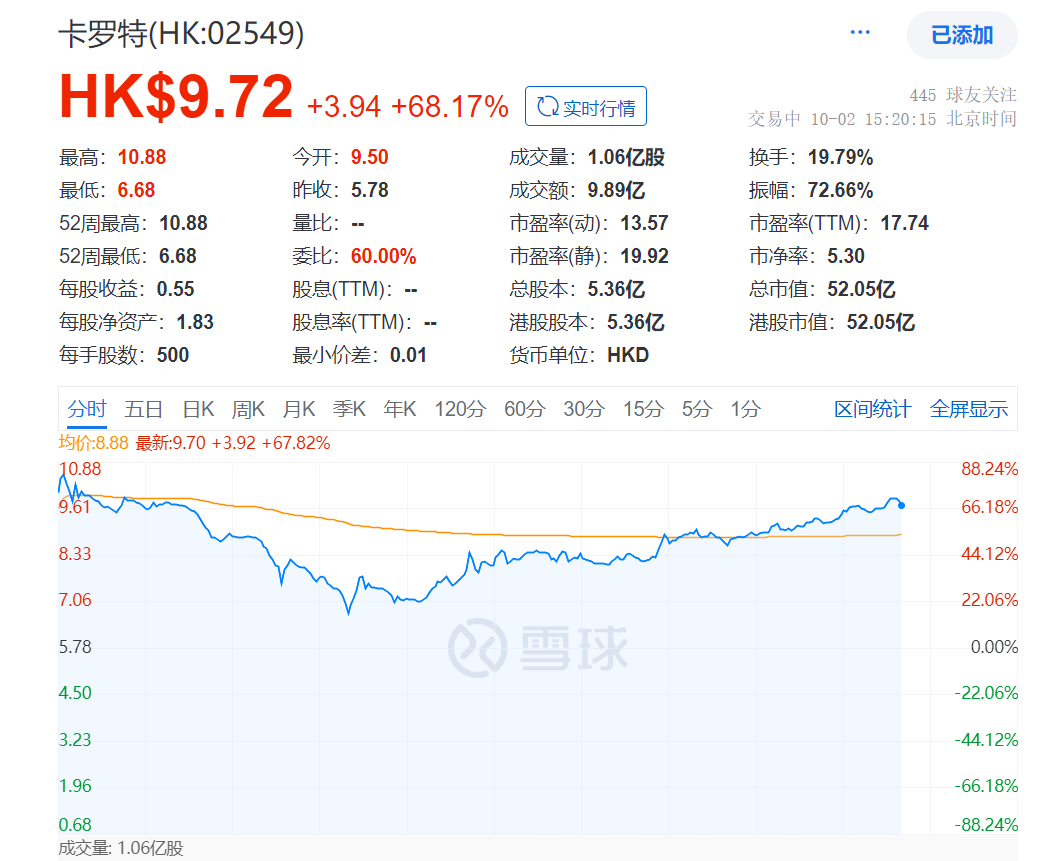The image size is (1062, 861).
Task: Open the 5分 interval chart
Action: [x=697, y=409]
